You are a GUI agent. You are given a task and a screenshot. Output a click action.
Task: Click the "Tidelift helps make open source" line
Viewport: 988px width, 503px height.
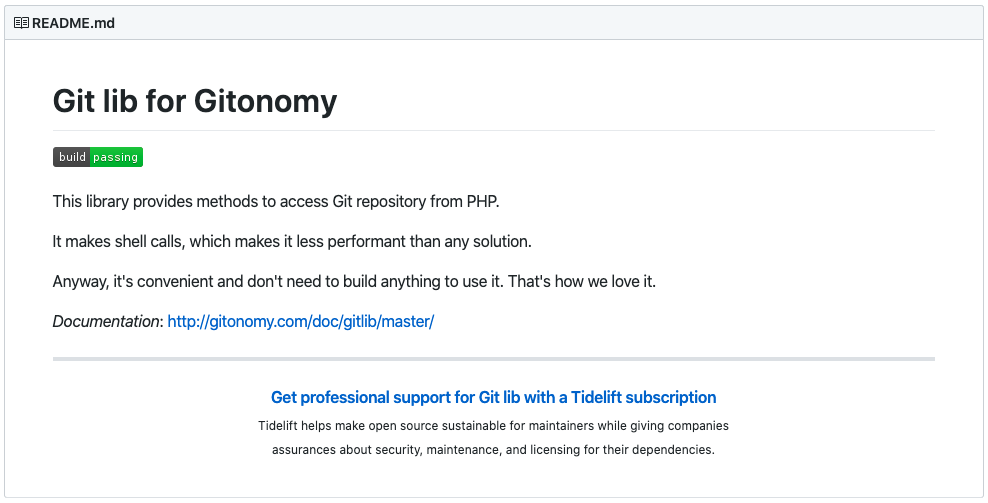pos(493,425)
